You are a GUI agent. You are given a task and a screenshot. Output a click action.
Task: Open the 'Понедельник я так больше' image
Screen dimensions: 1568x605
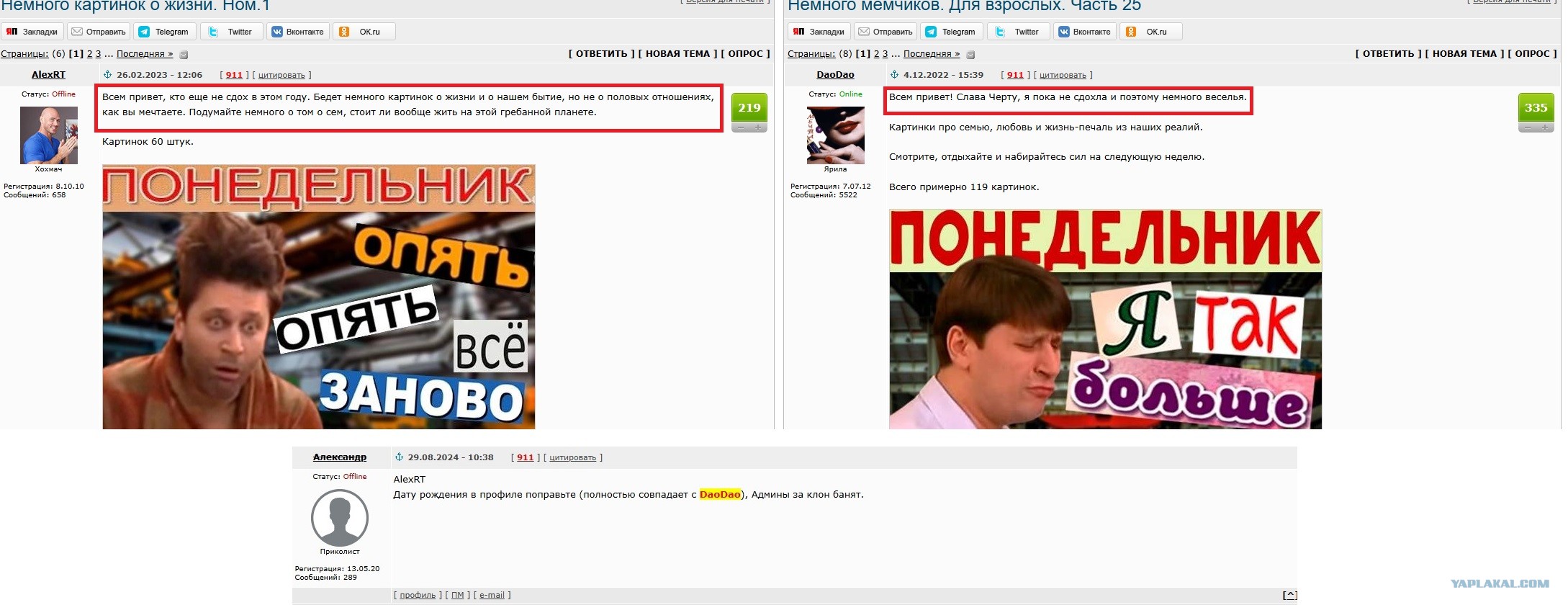(1106, 319)
